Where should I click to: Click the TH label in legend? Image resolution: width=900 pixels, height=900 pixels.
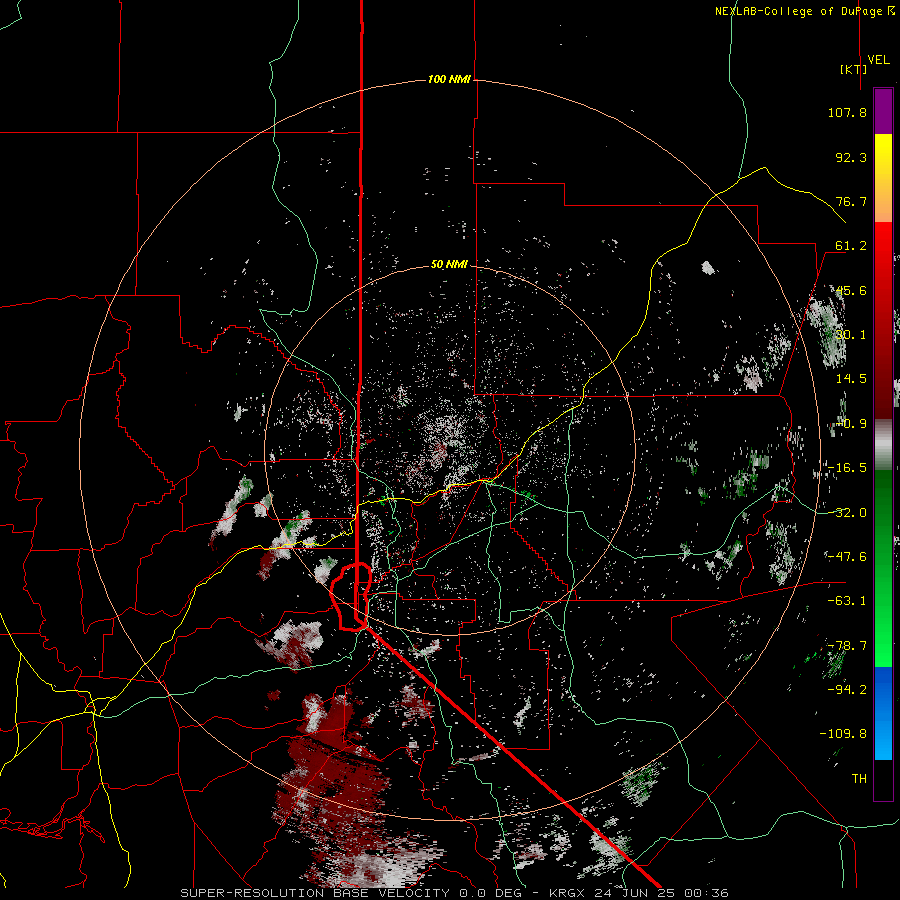pos(859,779)
